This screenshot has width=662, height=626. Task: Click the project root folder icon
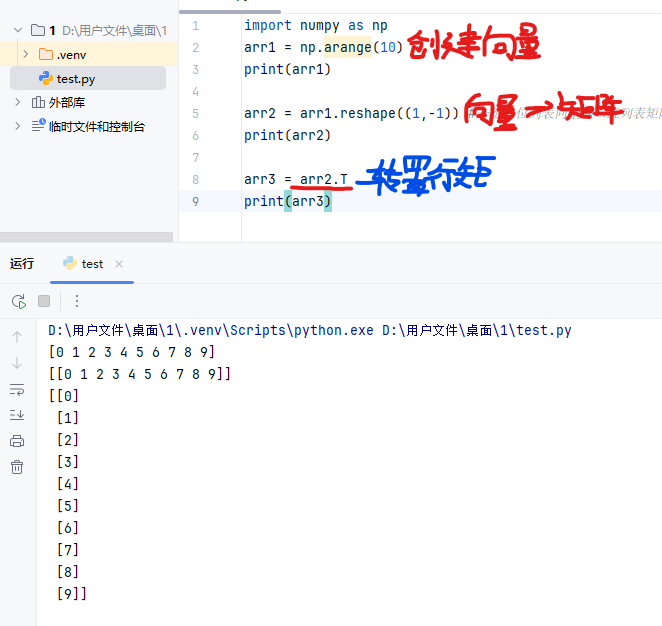tap(38, 30)
